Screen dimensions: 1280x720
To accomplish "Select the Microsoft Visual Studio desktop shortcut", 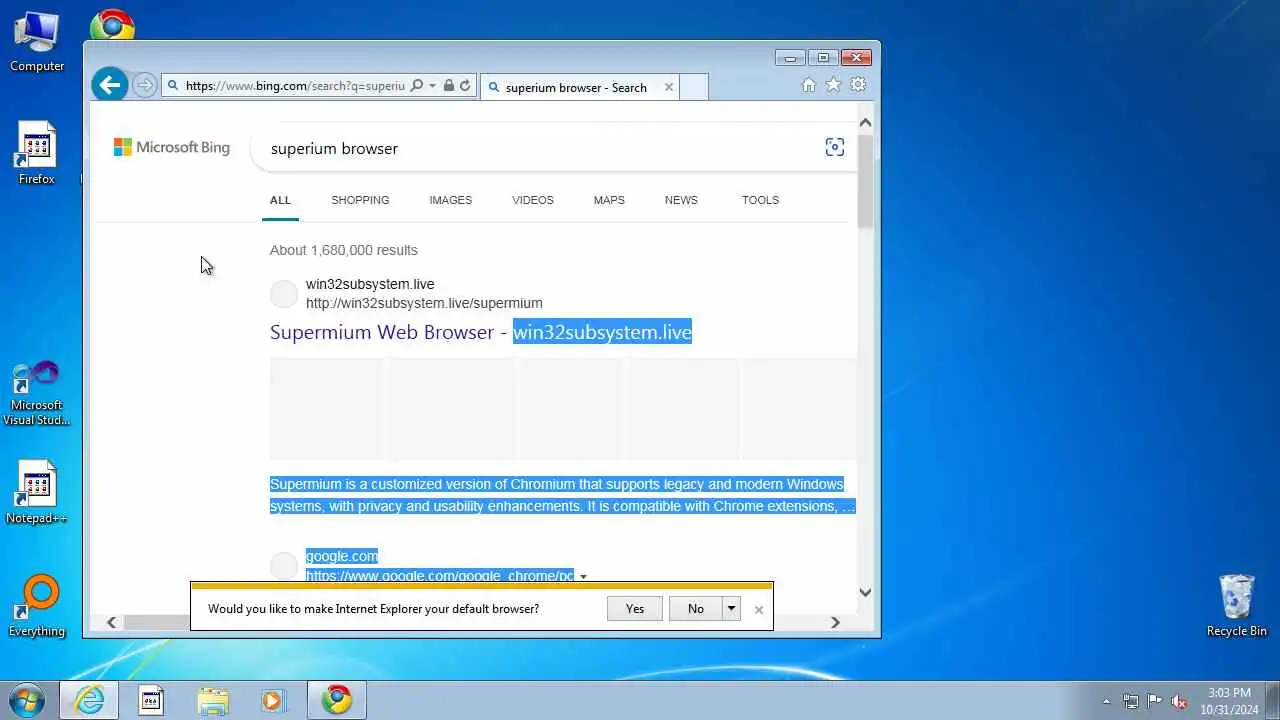I will [x=37, y=394].
